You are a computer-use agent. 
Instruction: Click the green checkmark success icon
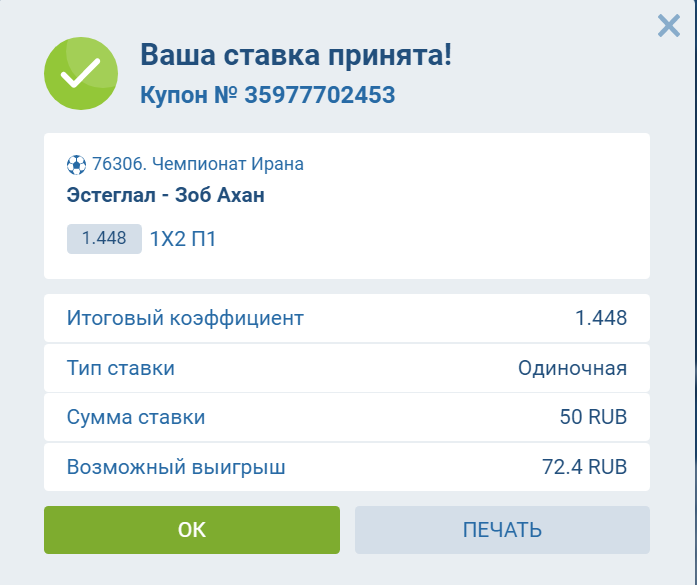pyautogui.click(x=80, y=74)
